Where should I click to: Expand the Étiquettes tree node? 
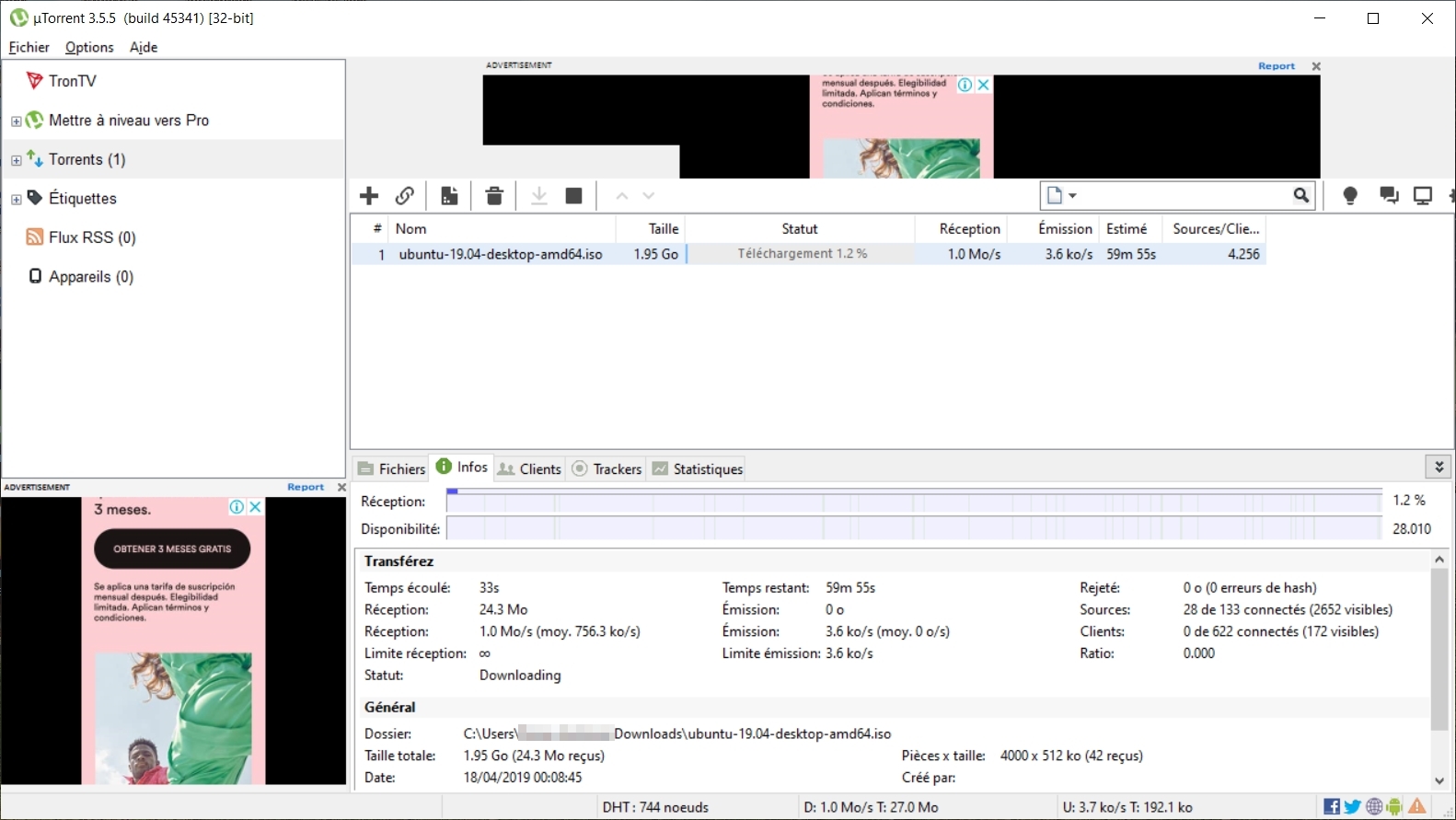click(x=16, y=199)
